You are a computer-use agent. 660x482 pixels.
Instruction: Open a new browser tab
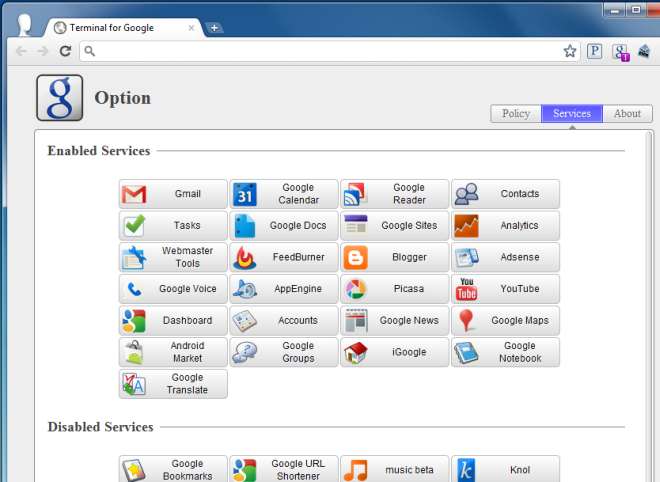tap(214, 28)
